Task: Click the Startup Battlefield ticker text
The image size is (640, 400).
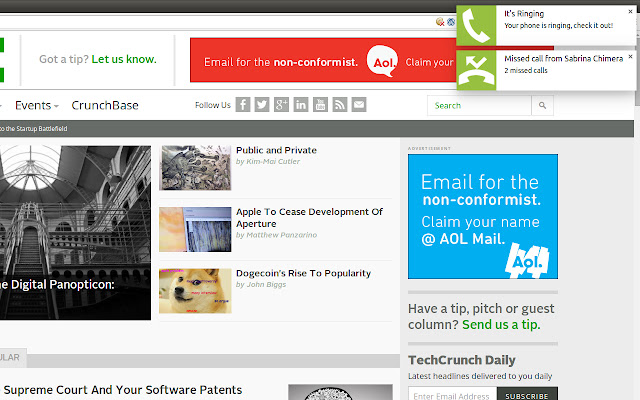Action: tap(33, 129)
